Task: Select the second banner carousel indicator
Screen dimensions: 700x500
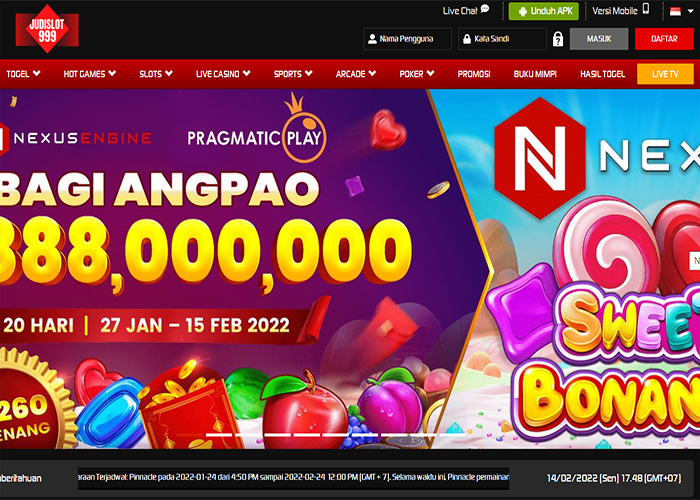Action: click(219, 434)
